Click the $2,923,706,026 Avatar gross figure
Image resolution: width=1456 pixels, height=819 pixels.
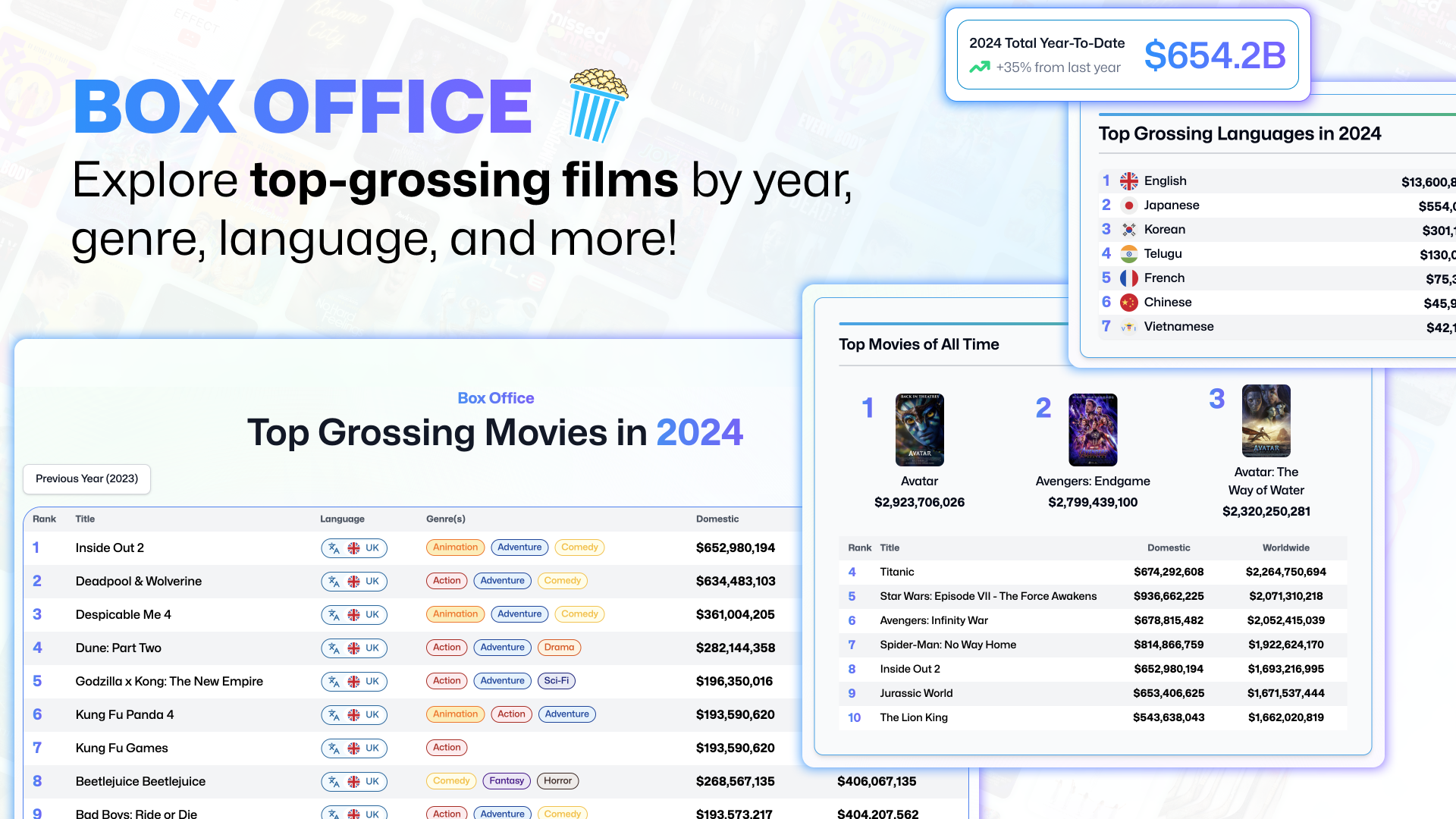919,502
